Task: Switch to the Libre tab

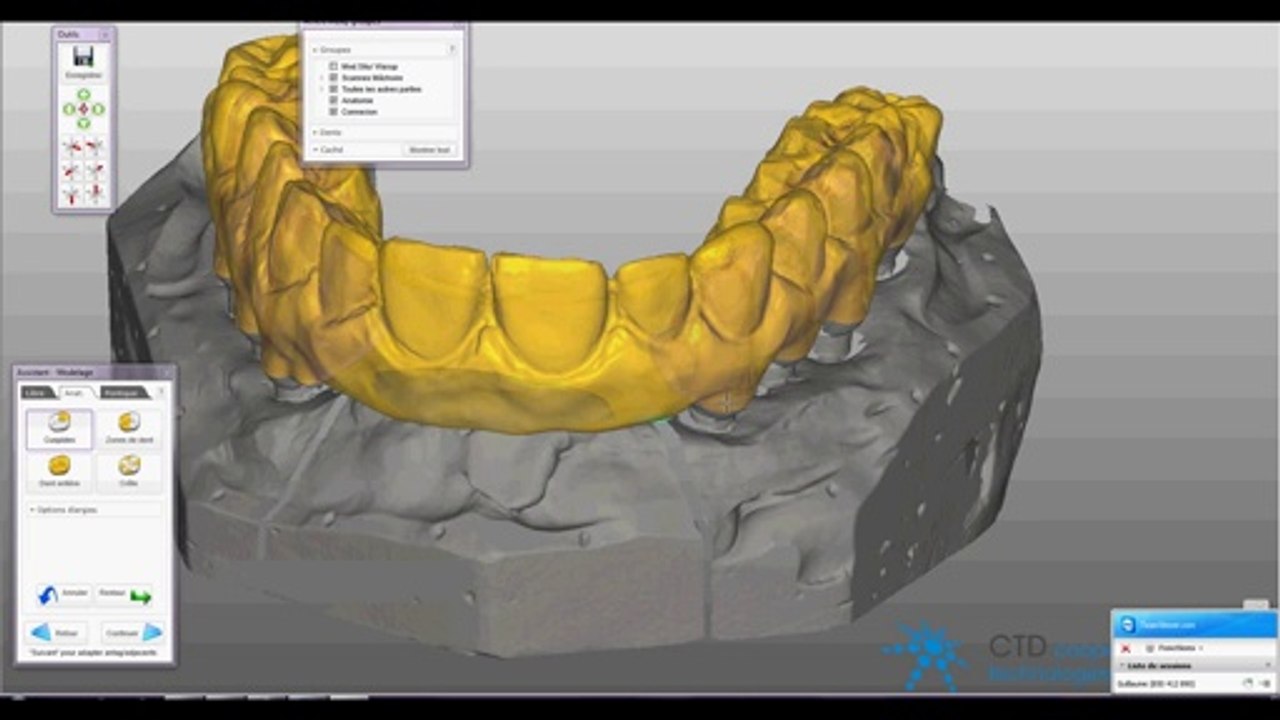Action: tap(39, 392)
